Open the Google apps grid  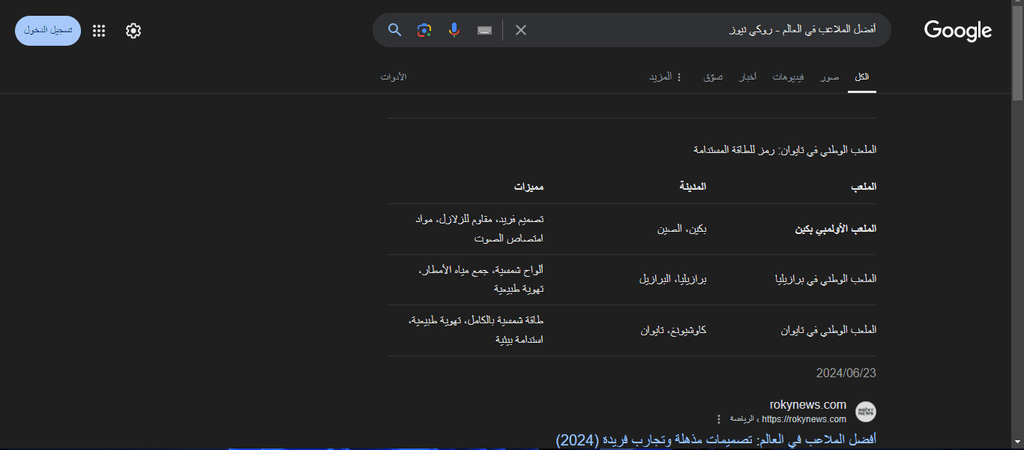99,31
